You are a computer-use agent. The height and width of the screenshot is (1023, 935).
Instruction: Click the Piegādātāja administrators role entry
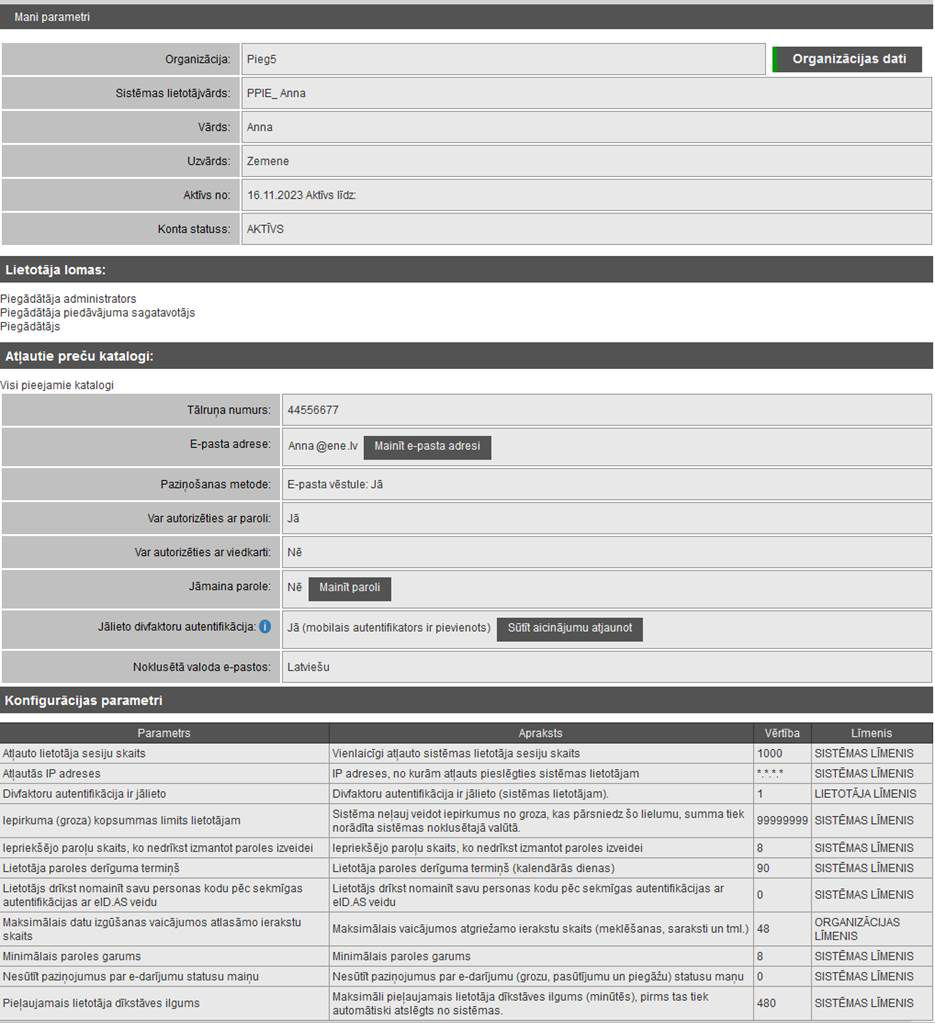click(x=68, y=299)
